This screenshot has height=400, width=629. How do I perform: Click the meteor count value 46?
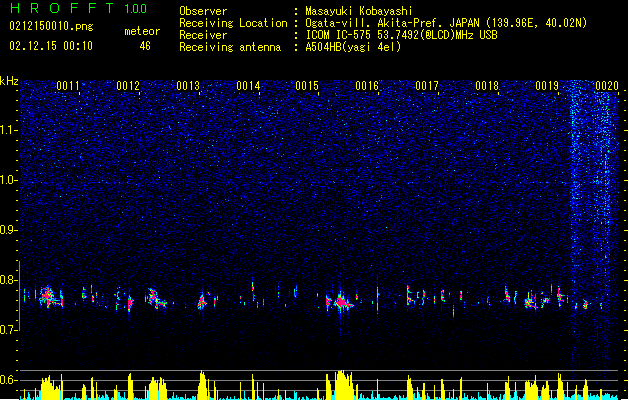pyautogui.click(x=145, y=46)
